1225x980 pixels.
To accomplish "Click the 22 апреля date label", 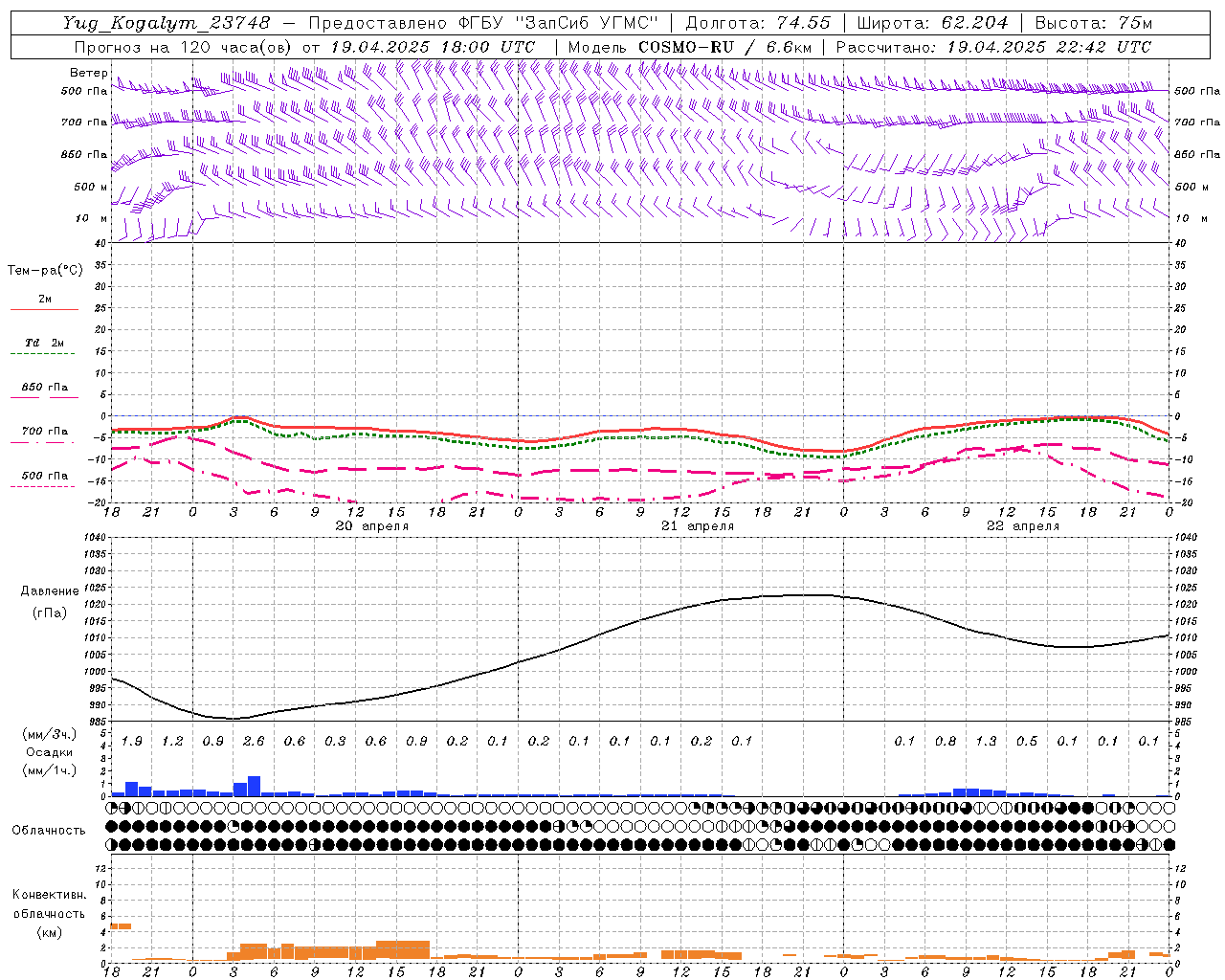I will (1023, 526).
